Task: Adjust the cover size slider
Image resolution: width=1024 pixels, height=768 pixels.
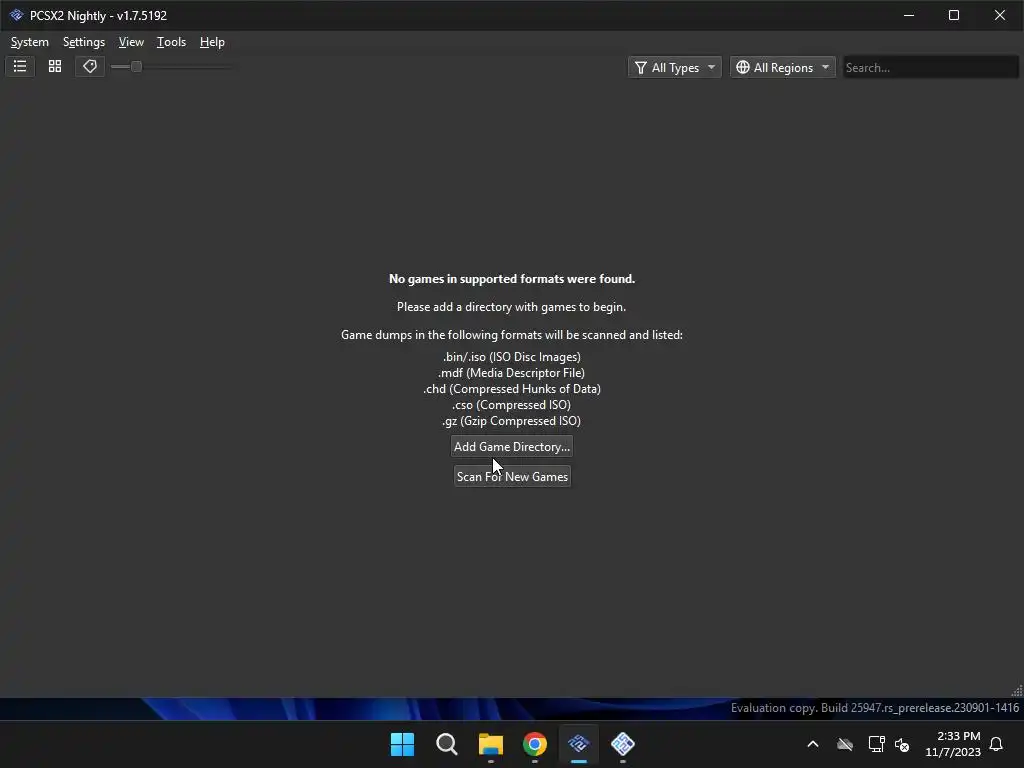Action: (x=136, y=67)
